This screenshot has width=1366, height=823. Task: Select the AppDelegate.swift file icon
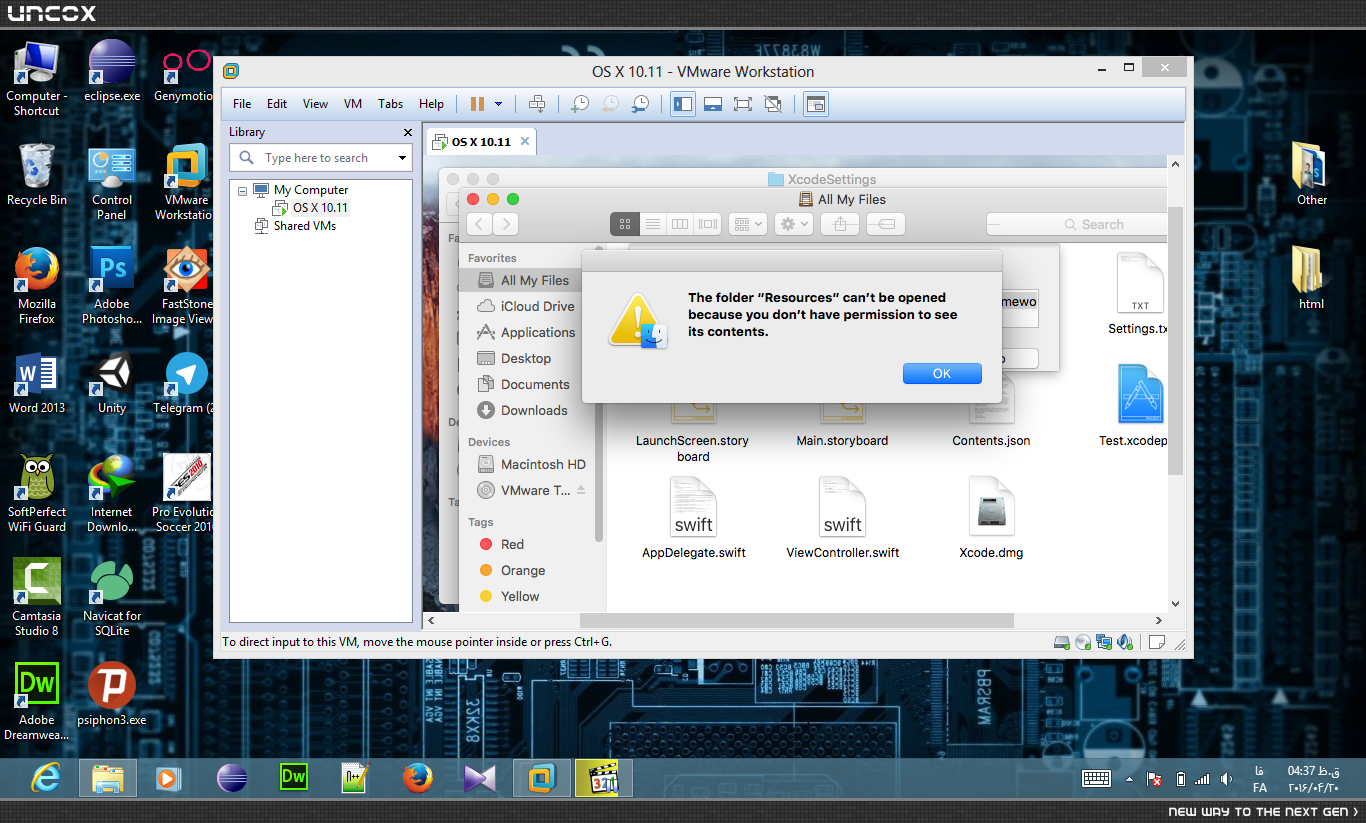693,507
